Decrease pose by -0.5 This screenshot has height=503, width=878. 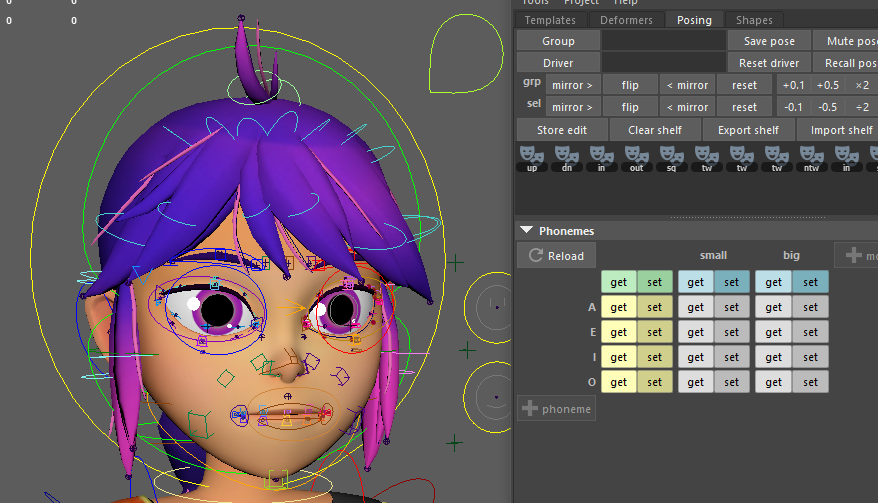[828, 107]
